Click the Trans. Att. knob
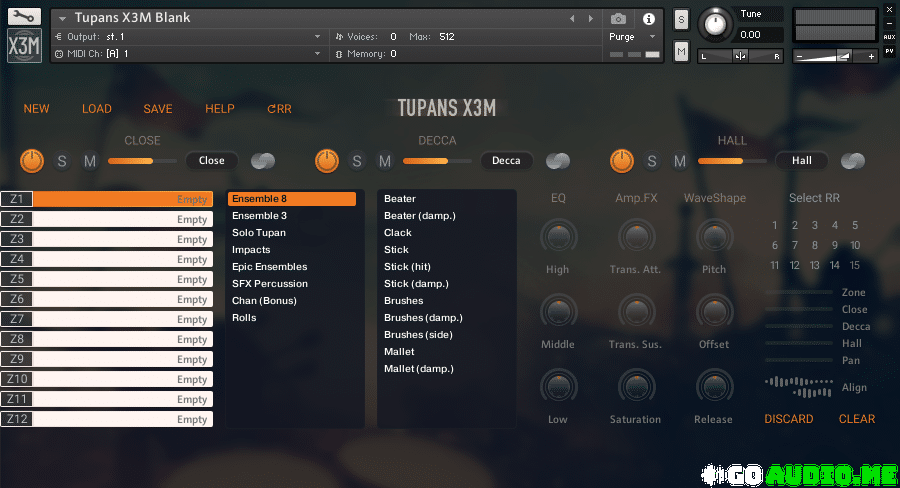The height and width of the screenshot is (488, 900). tap(637, 237)
